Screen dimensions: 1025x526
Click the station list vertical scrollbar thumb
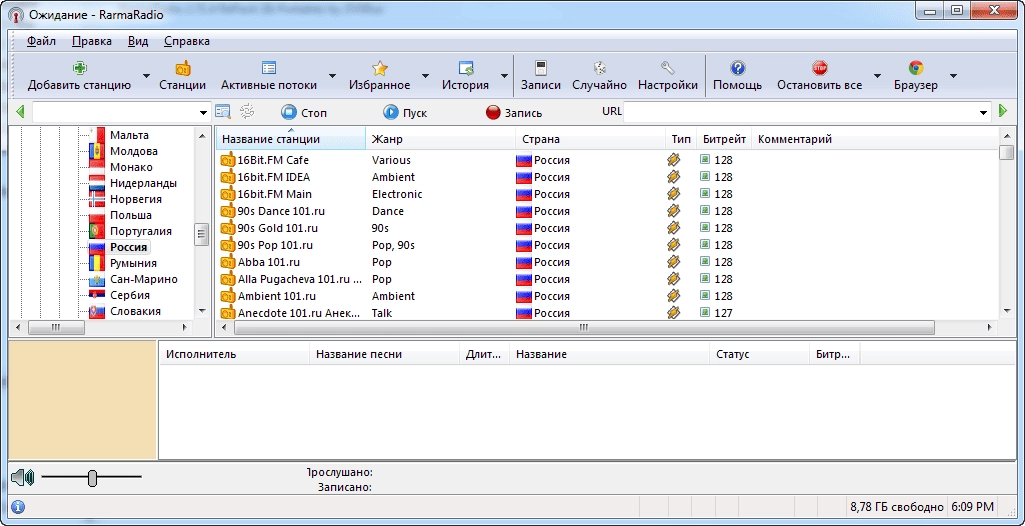tap(1007, 152)
